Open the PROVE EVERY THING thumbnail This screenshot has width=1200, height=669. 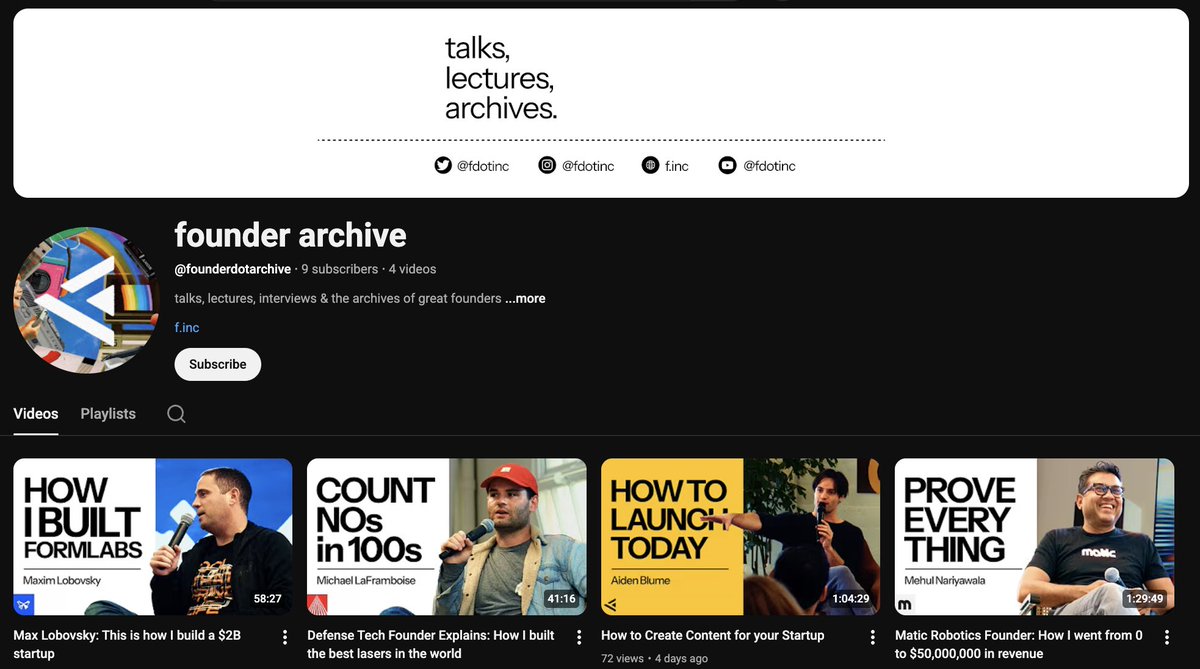coord(1035,537)
